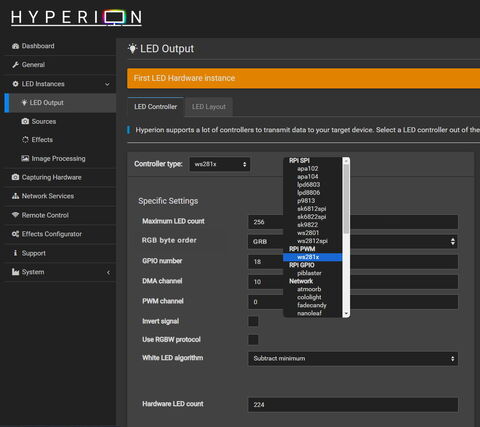Switch to the LED Layout tab
The image size is (480, 427).
click(x=209, y=107)
